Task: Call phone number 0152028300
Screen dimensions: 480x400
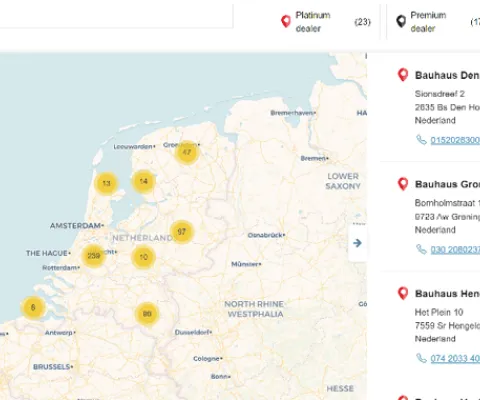Action: click(455, 140)
